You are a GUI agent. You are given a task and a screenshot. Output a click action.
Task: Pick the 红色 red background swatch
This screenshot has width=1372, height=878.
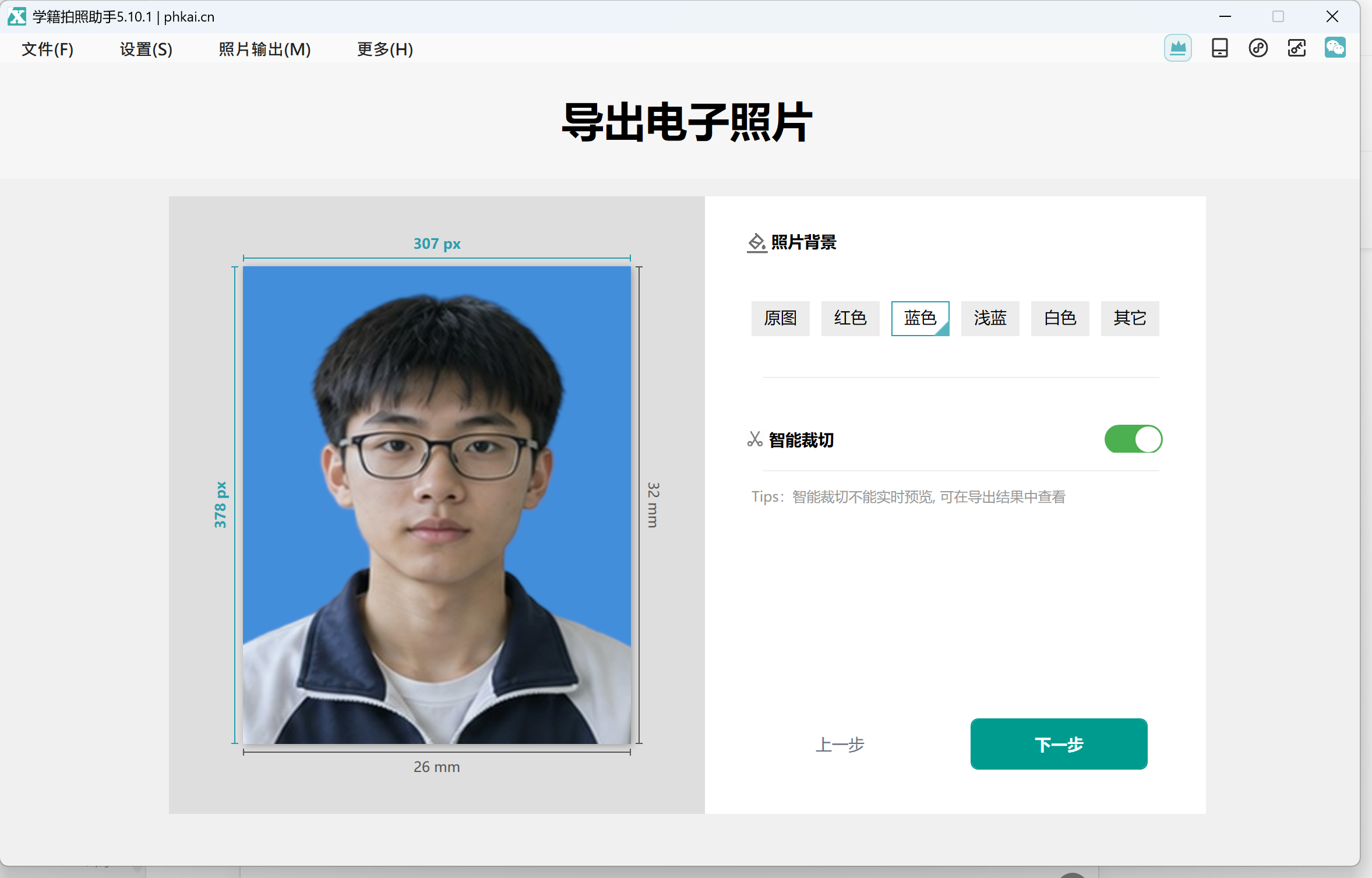coord(850,318)
